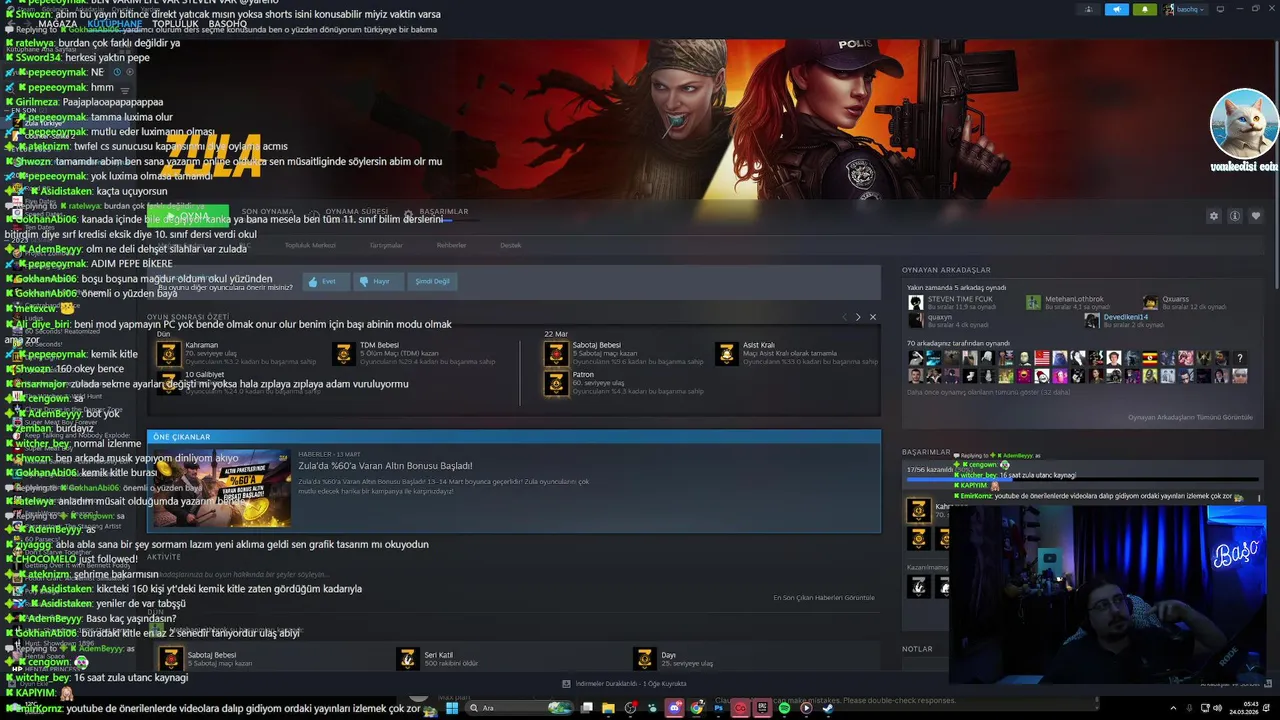Recommend the game with Evet thumbs-up
This screenshot has width=1280, height=720.
coord(326,282)
